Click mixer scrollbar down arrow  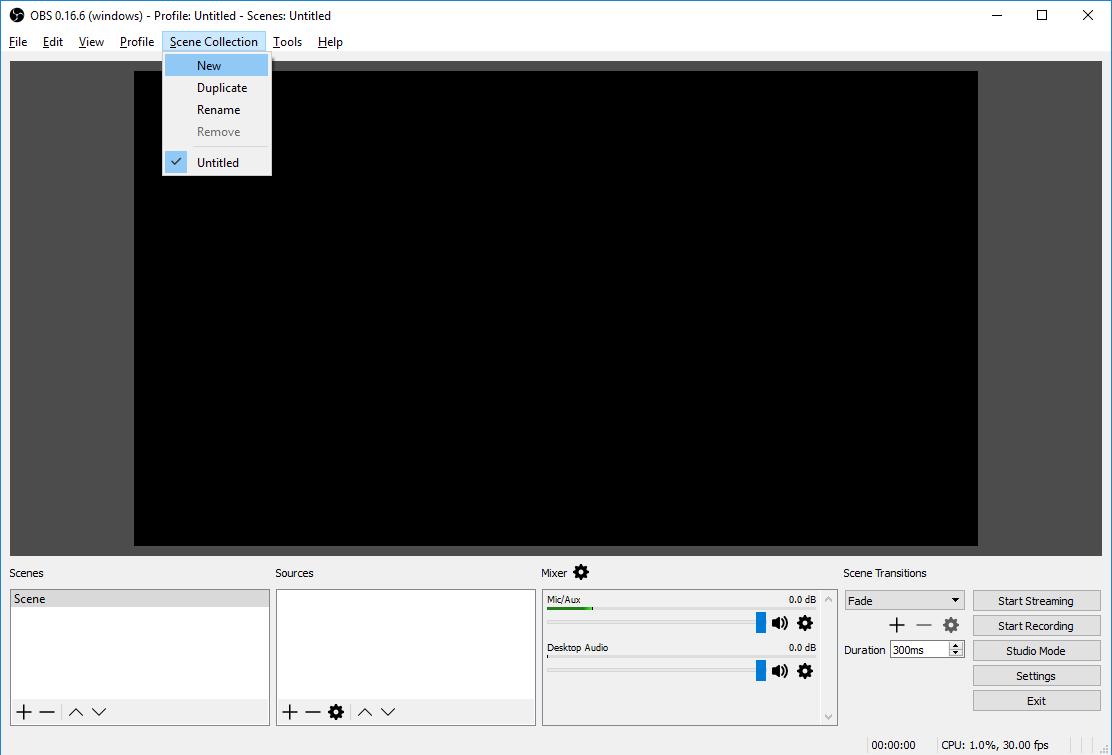pyautogui.click(x=828, y=717)
